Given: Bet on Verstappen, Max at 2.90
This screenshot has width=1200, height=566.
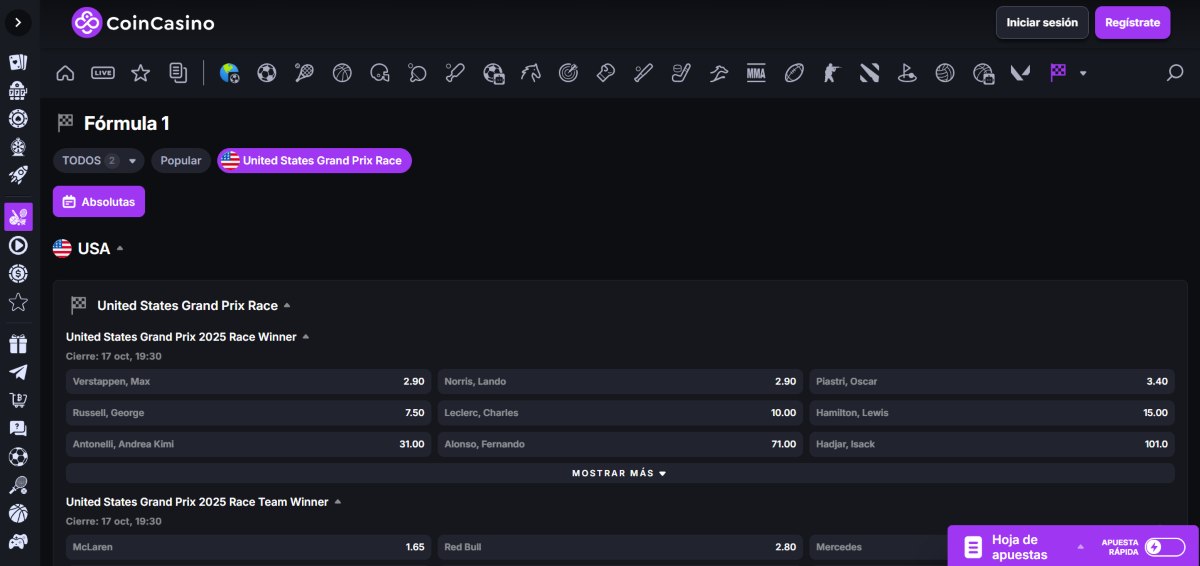Looking at the screenshot, I should [x=249, y=382].
